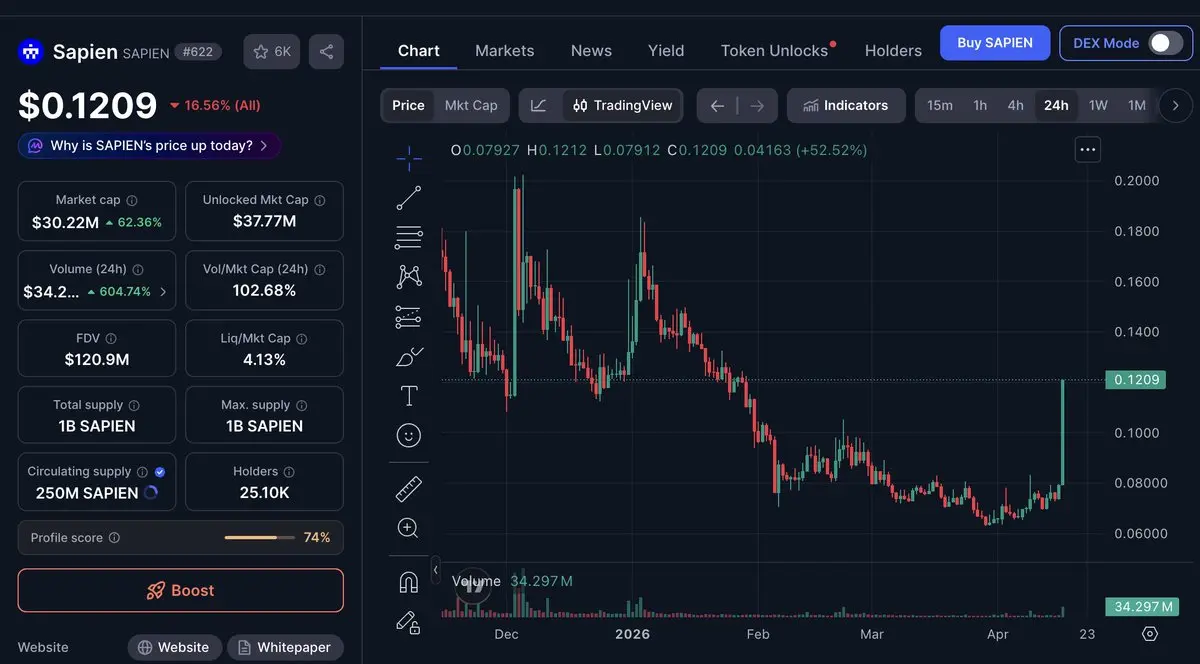Click Profile score info icon
This screenshot has height=664, width=1200.
point(114,538)
